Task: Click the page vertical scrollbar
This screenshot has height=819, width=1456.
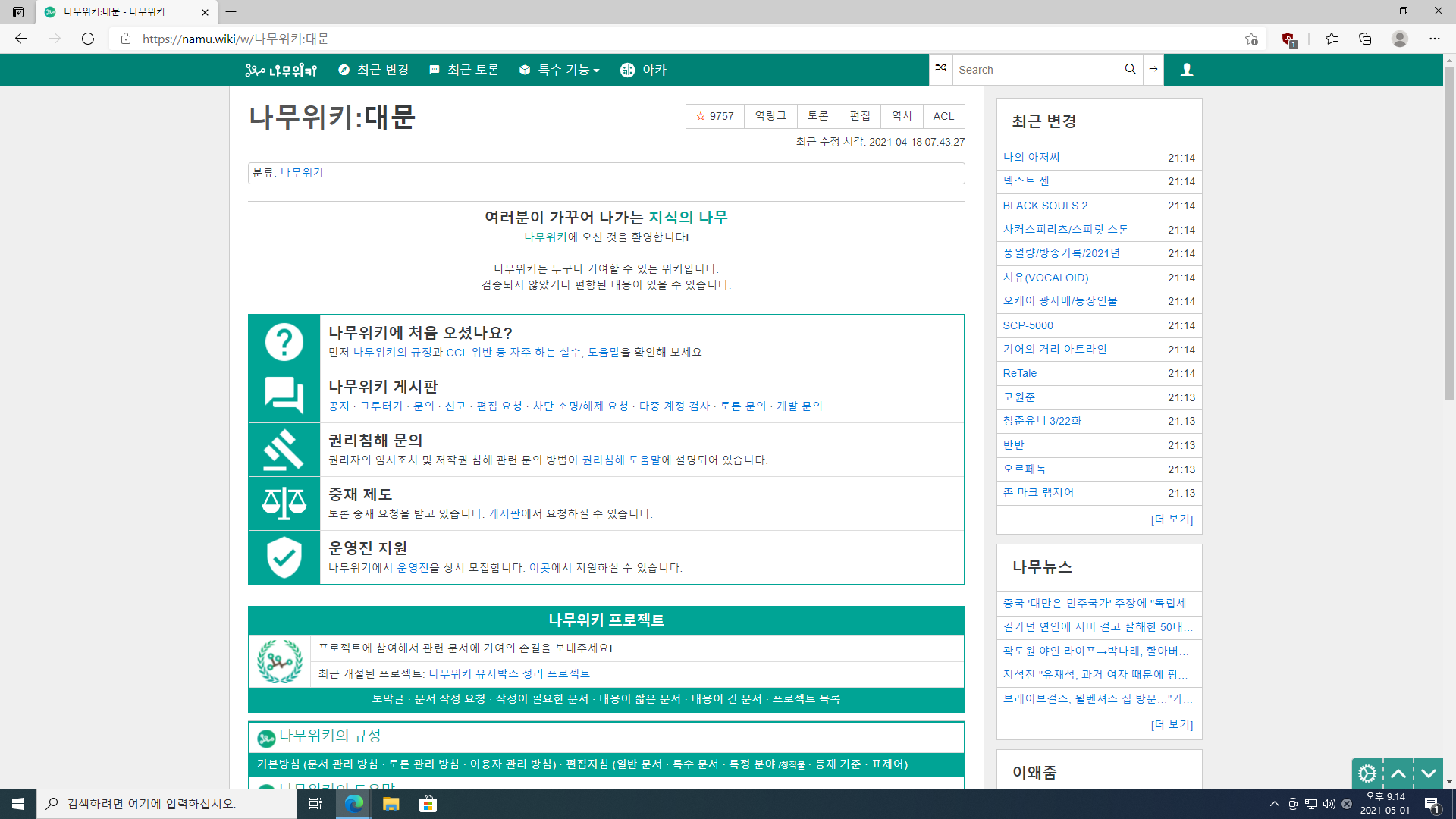Action: tap(1449, 235)
